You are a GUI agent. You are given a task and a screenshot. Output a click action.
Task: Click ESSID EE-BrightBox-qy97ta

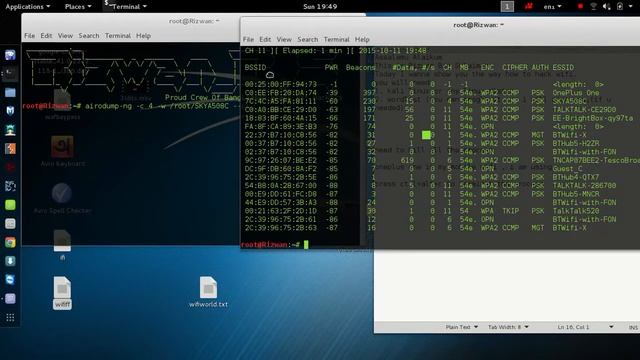pyautogui.click(x=593, y=118)
